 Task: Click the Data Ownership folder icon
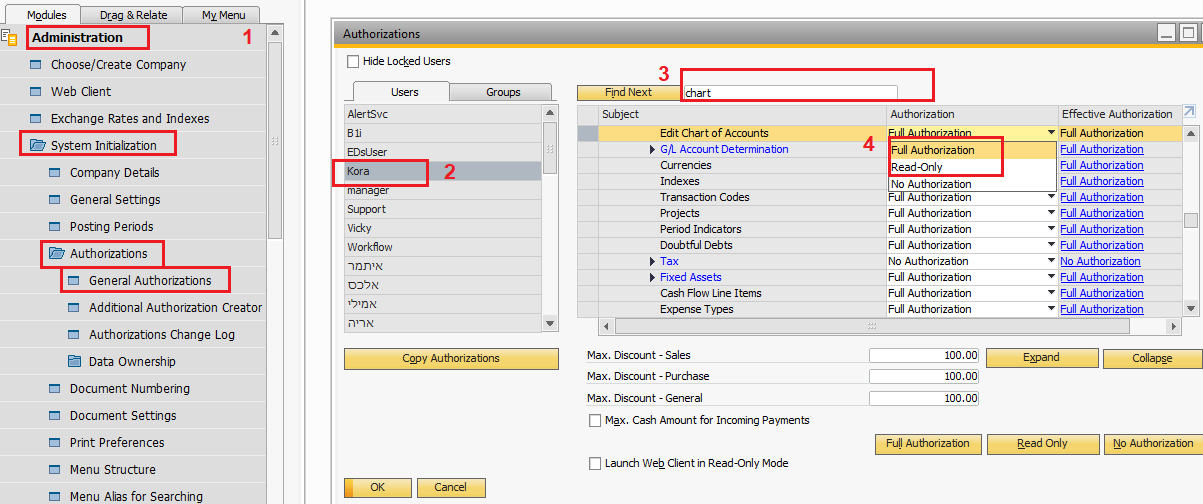point(75,362)
